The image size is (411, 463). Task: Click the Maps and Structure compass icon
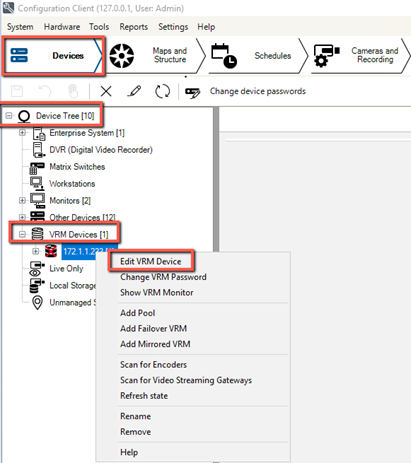122,56
